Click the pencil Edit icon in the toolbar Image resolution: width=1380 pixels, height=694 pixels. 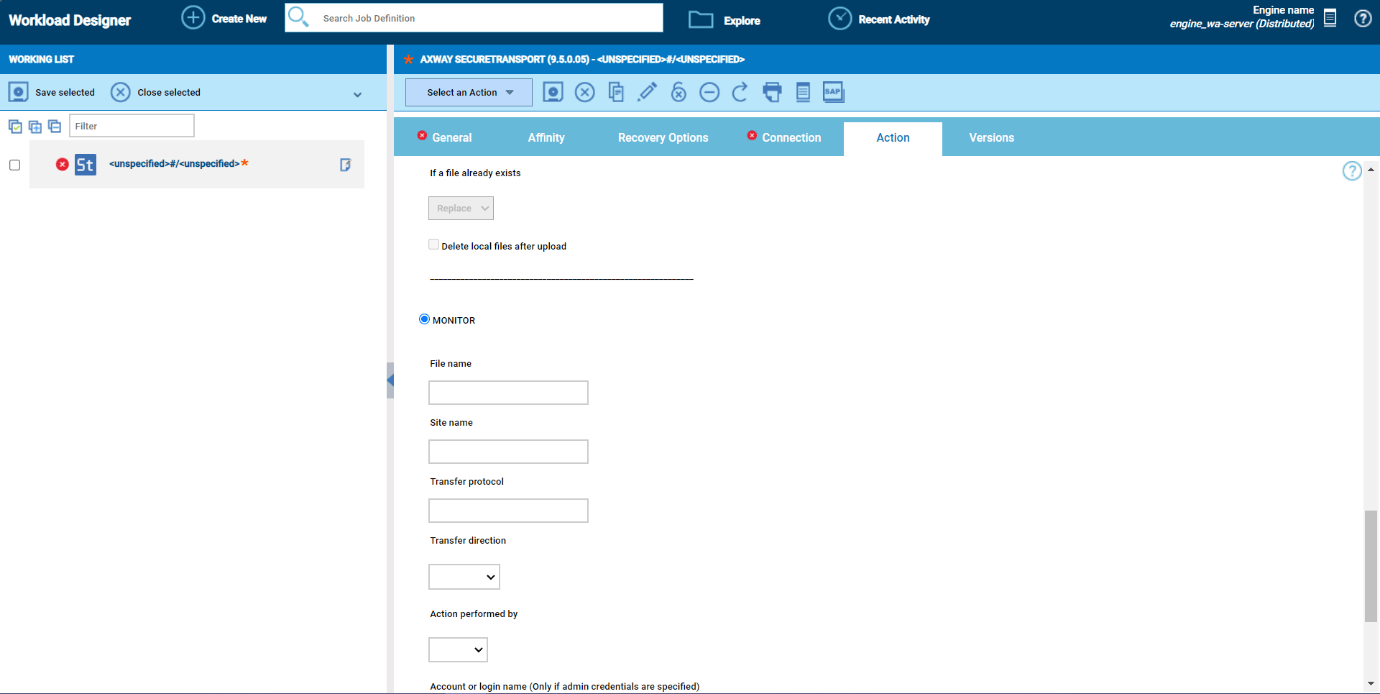pyautogui.click(x=647, y=91)
